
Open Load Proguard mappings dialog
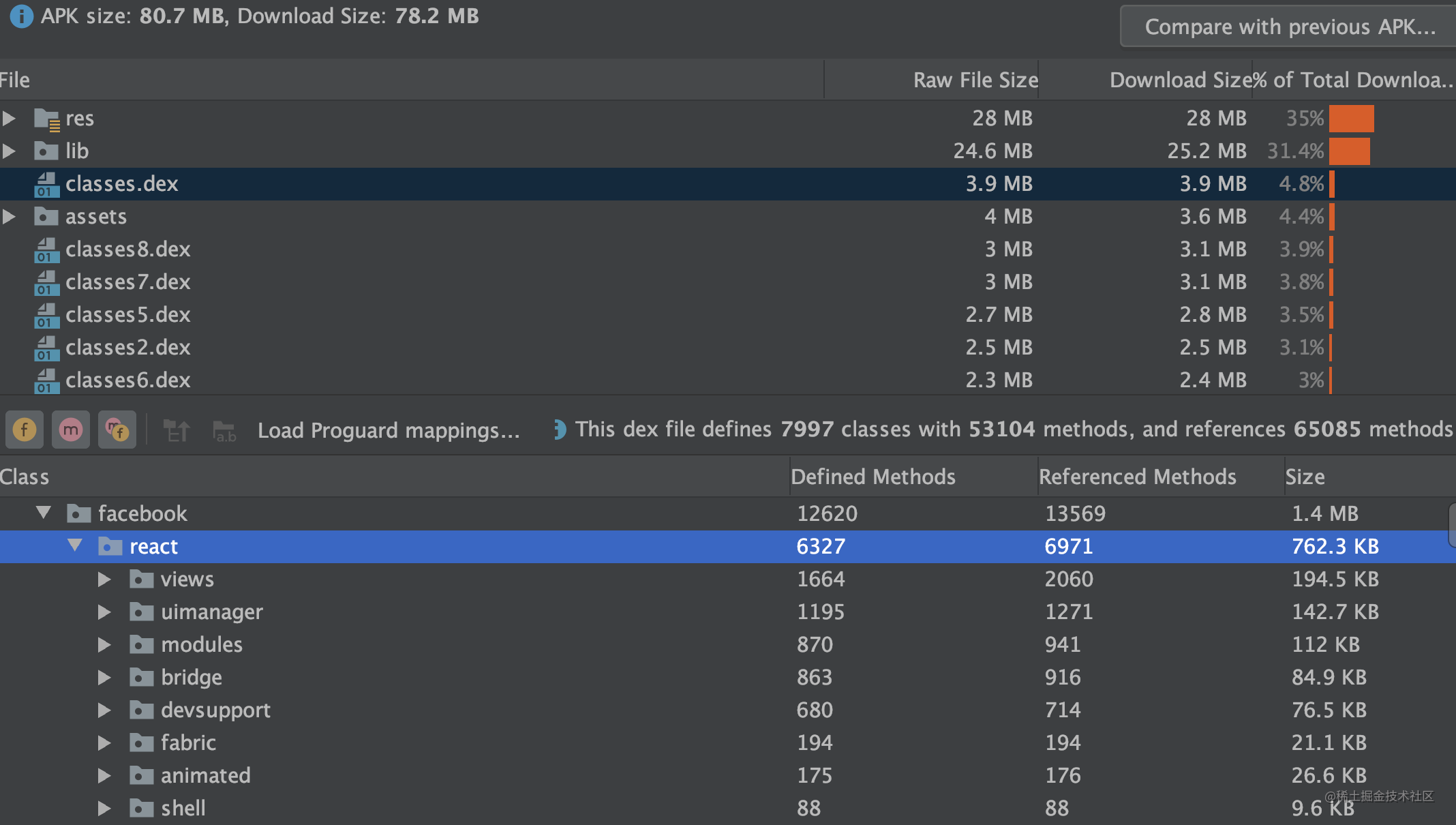click(x=388, y=431)
